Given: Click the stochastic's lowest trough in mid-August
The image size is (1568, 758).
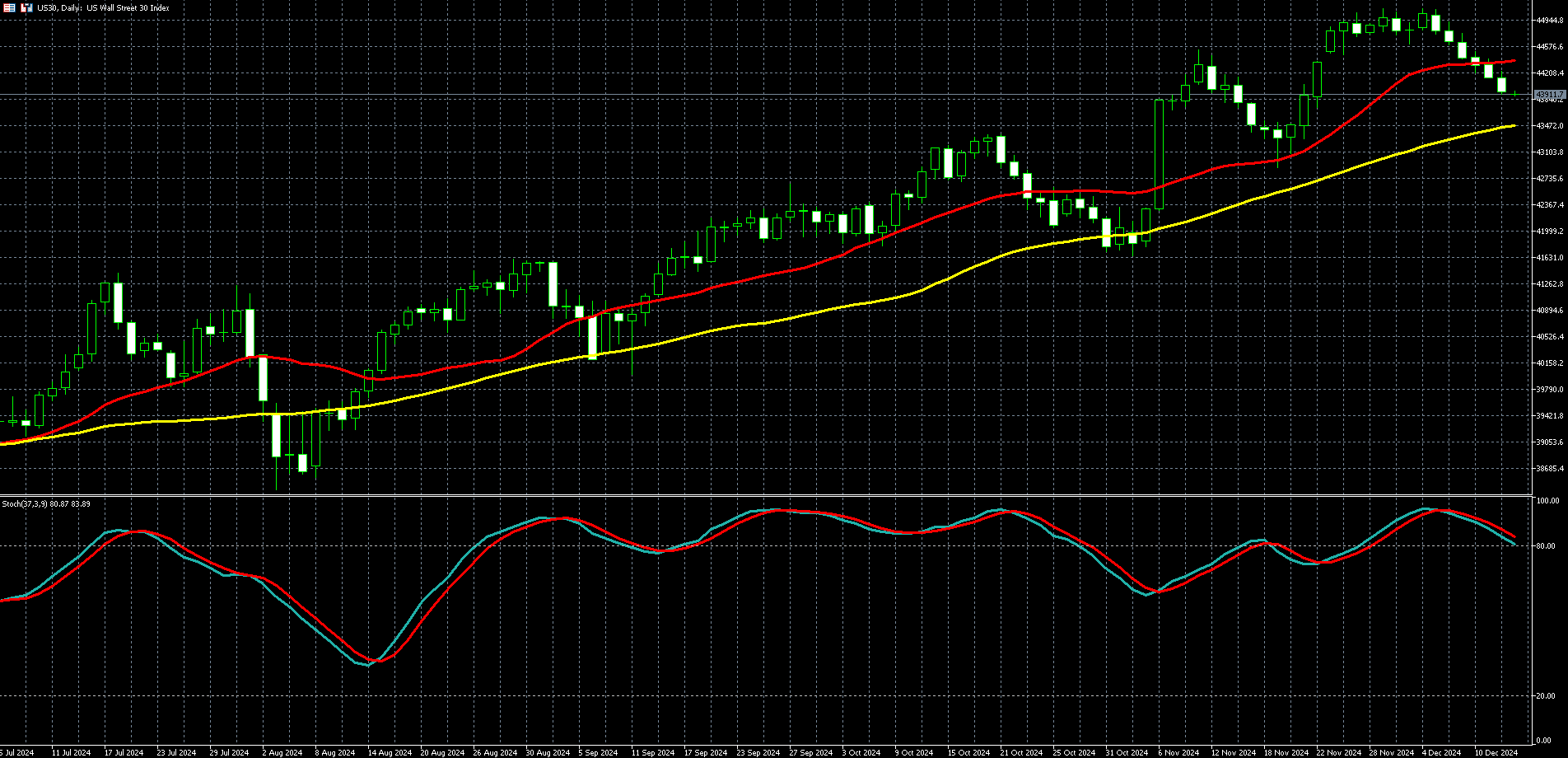Looking at the screenshot, I should coord(370,664).
